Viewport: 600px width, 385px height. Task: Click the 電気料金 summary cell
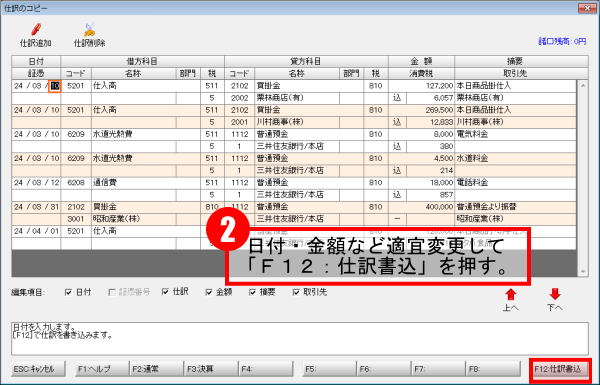pyautogui.click(x=515, y=134)
